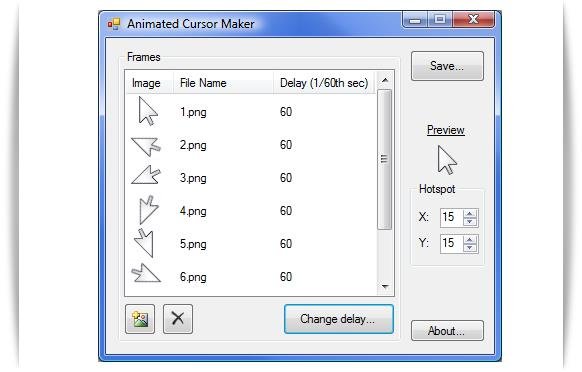Select the 5.png cursor thumbnail
The width and height of the screenshot is (582, 372).
pyautogui.click(x=144, y=243)
